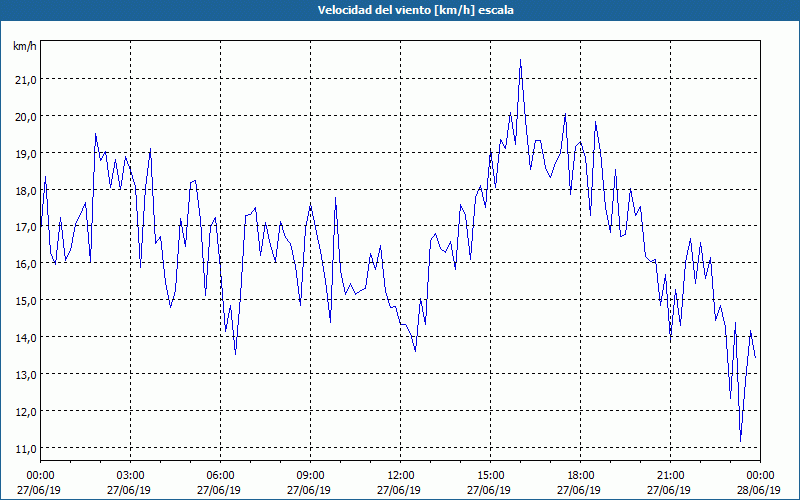
Task: Click the 21,0 y-axis label
Action: (26, 79)
